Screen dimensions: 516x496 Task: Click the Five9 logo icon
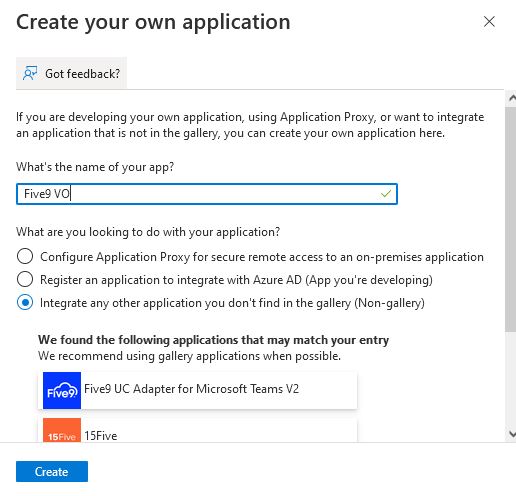(x=62, y=390)
